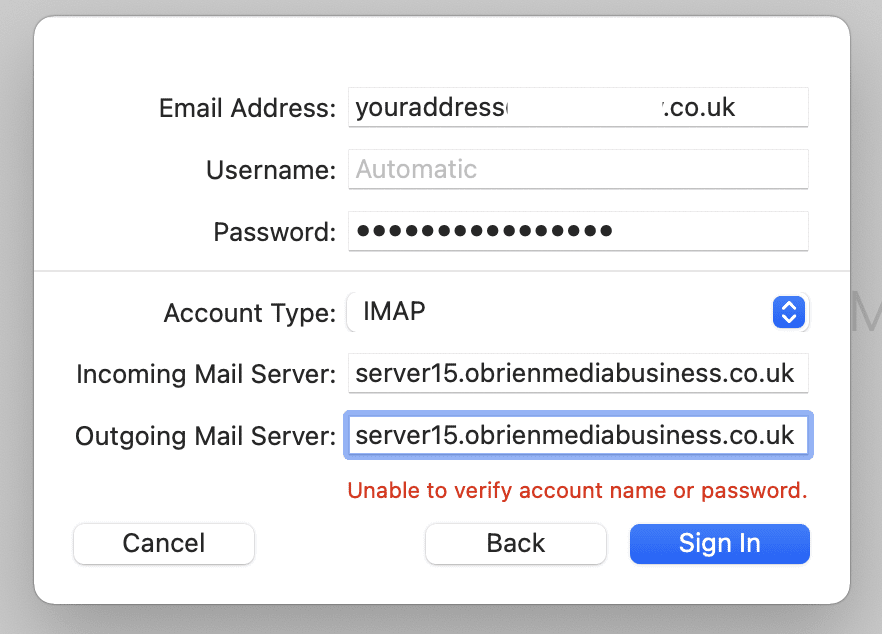
Task: Click the Password field with hidden dots
Action: coord(577,232)
